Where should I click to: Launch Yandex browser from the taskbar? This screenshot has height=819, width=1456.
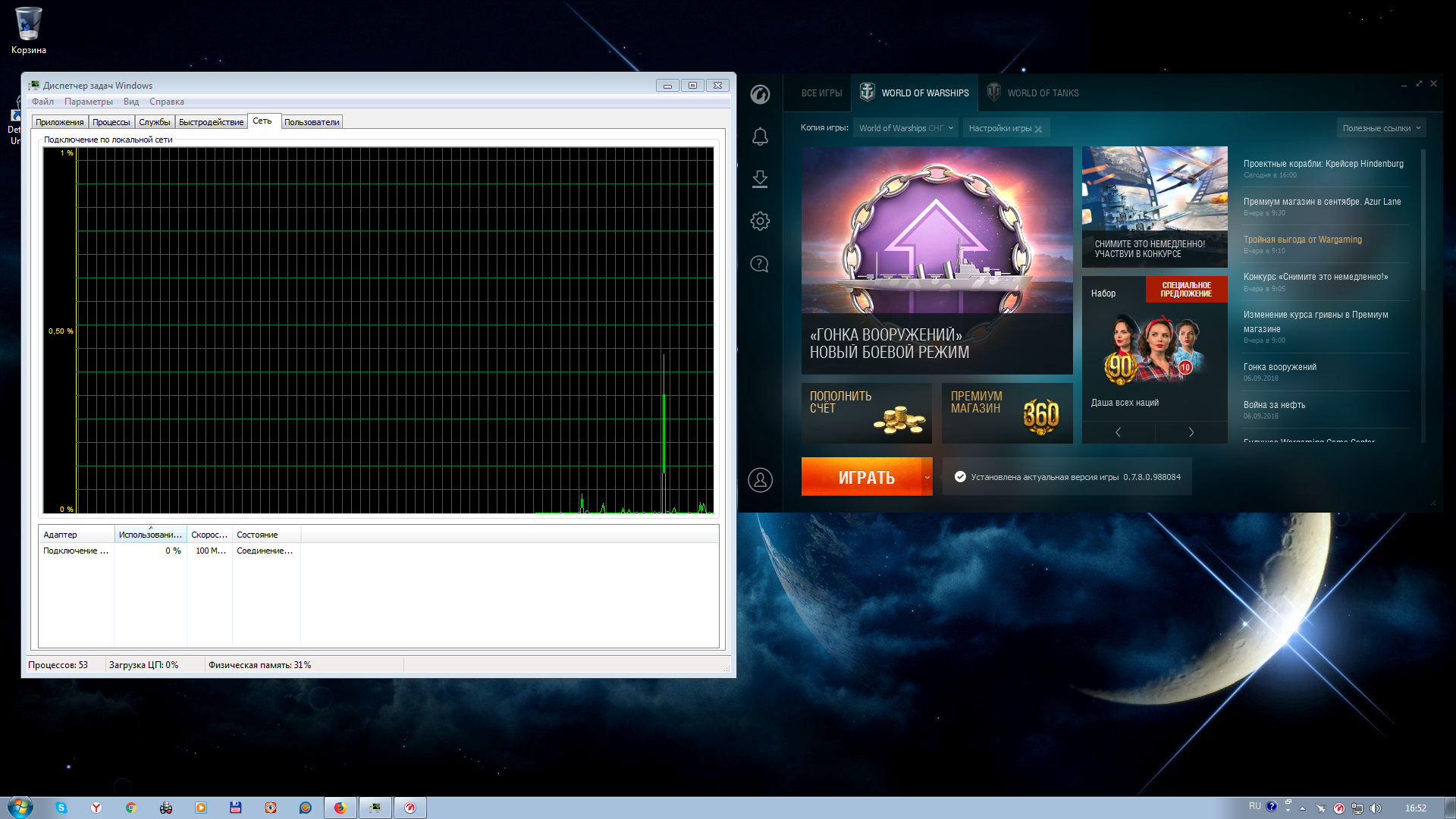(96, 808)
